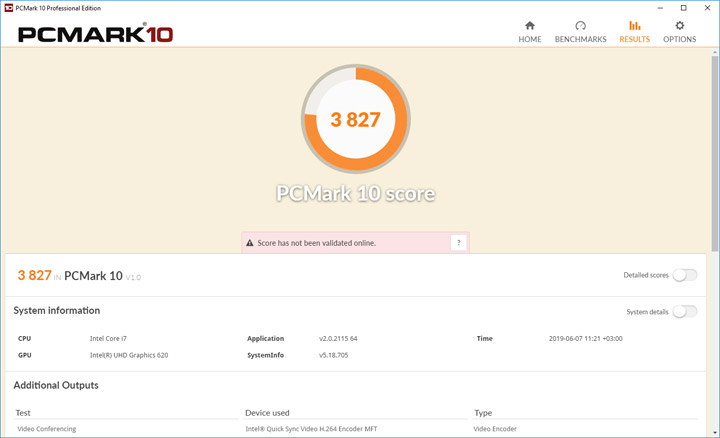Select the Results bar chart icon

635,25
